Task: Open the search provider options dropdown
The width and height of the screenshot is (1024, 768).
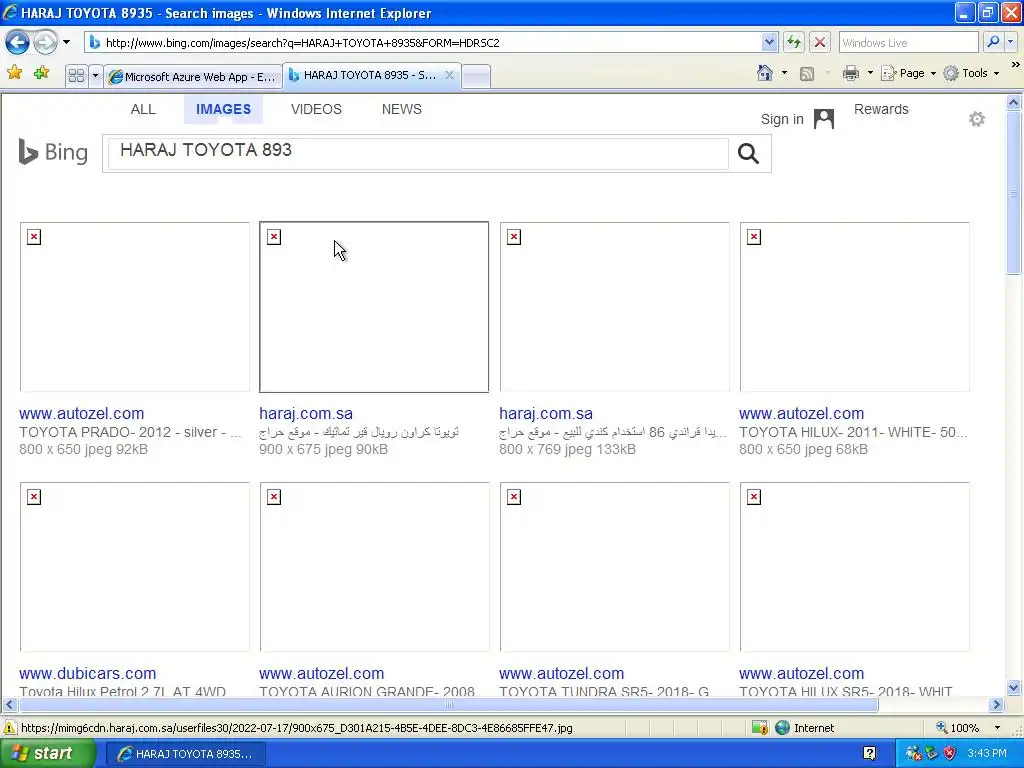Action: click(x=1010, y=42)
